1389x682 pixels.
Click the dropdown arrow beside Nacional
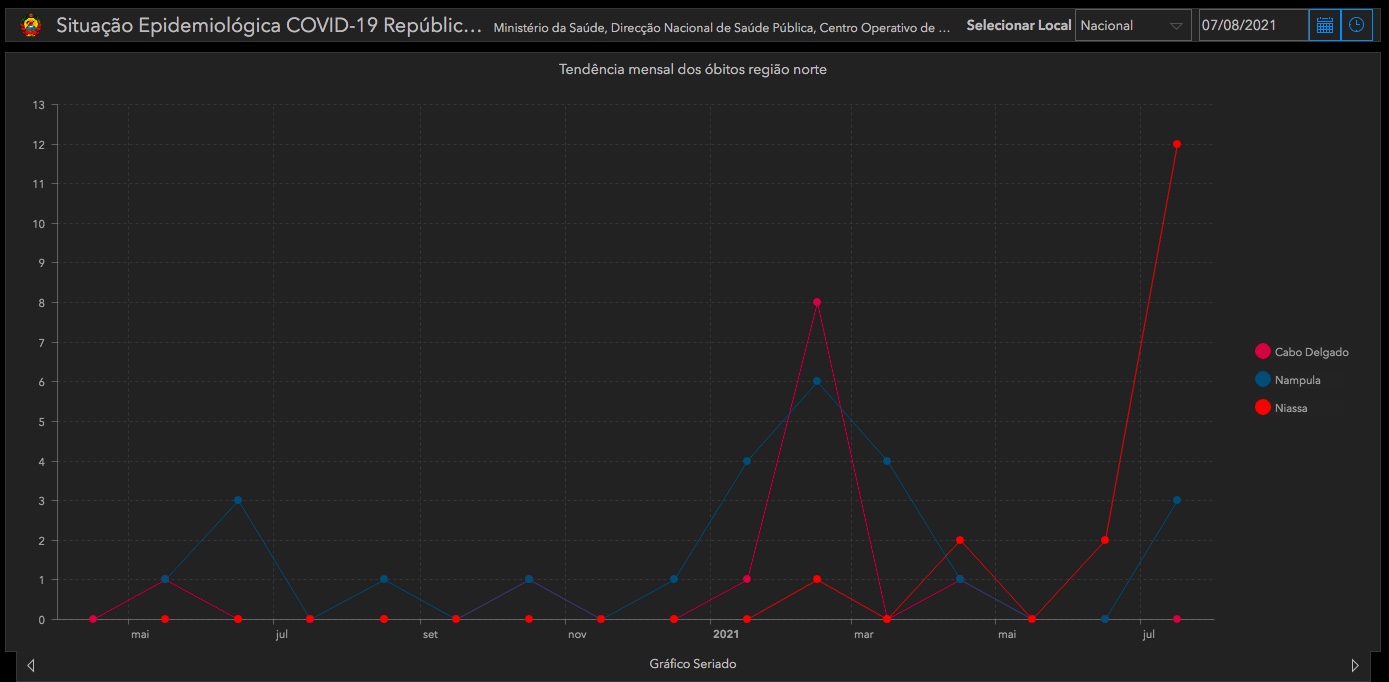[x=1175, y=26]
